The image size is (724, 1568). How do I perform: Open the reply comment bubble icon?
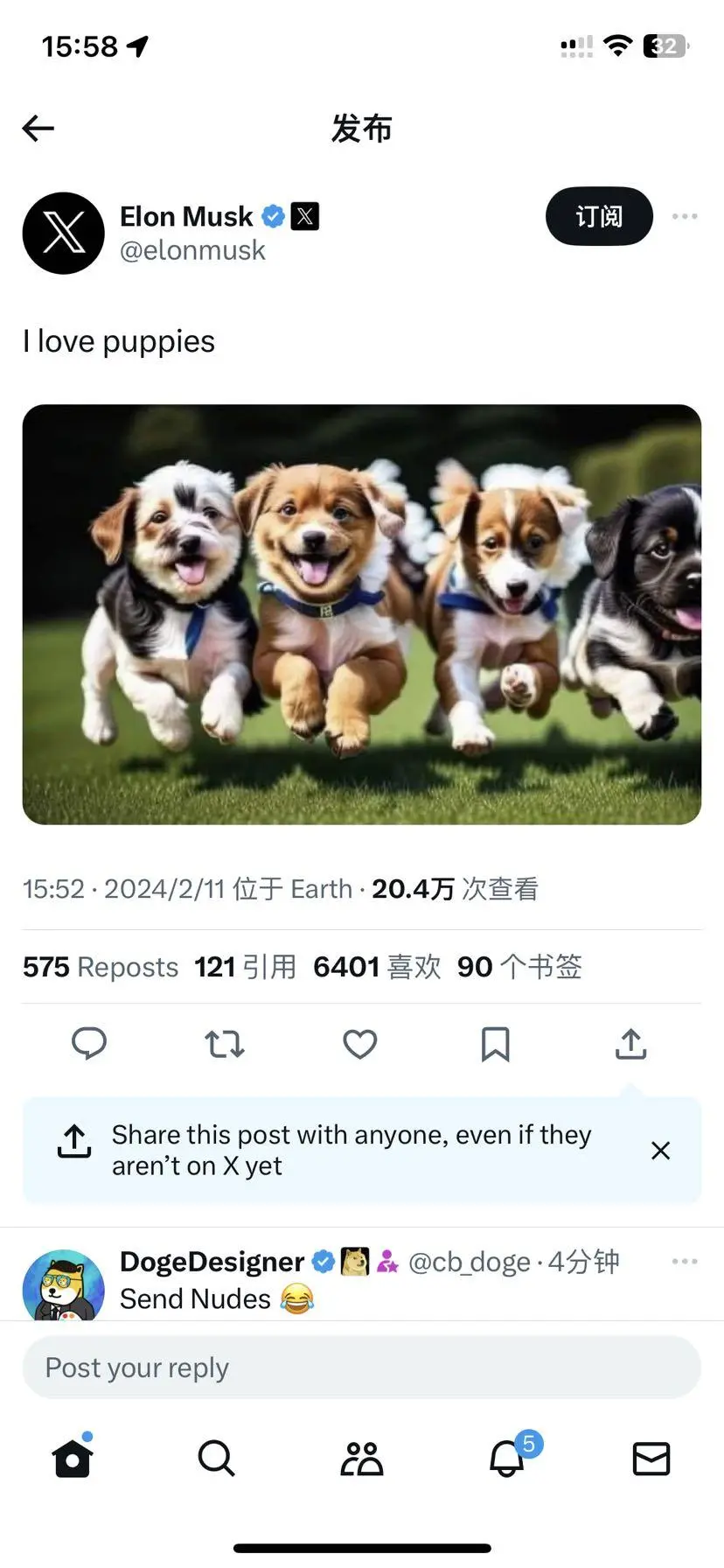click(x=88, y=1043)
